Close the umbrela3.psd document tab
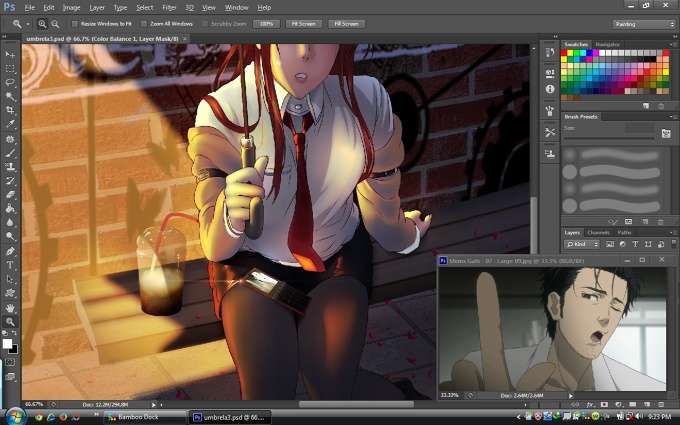 tap(184, 39)
